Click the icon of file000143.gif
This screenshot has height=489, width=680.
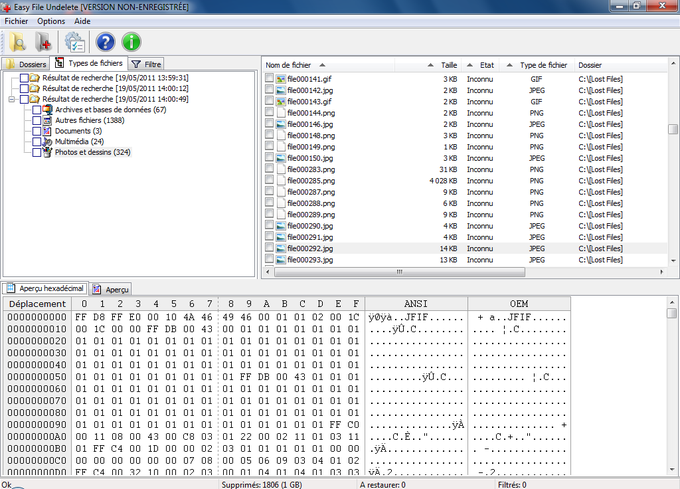click(x=281, y=101)
